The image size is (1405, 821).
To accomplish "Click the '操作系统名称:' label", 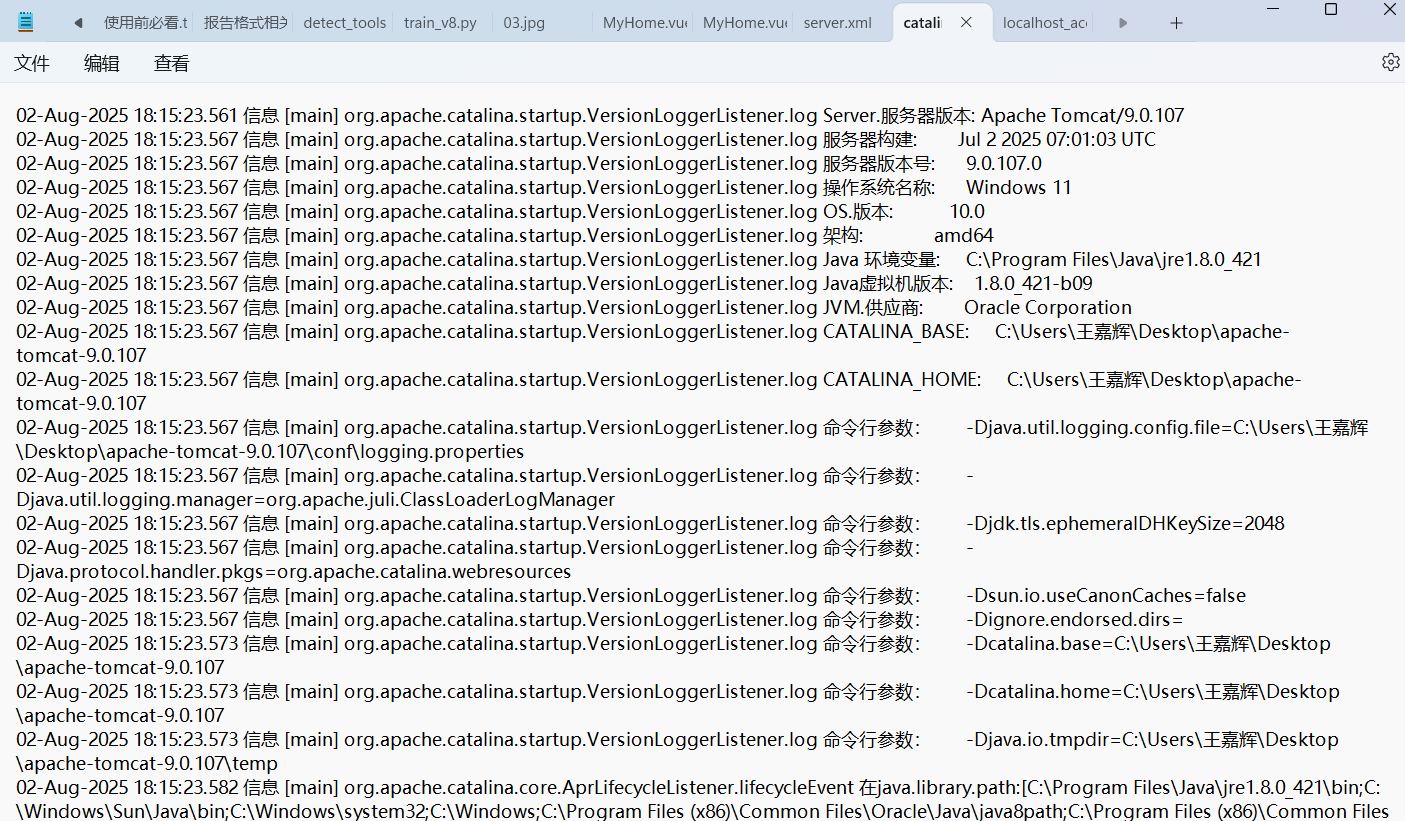I will coord(879,187).
